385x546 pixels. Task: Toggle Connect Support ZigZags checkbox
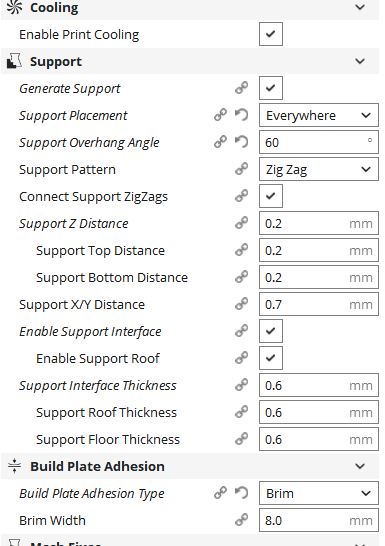(270, 196)
